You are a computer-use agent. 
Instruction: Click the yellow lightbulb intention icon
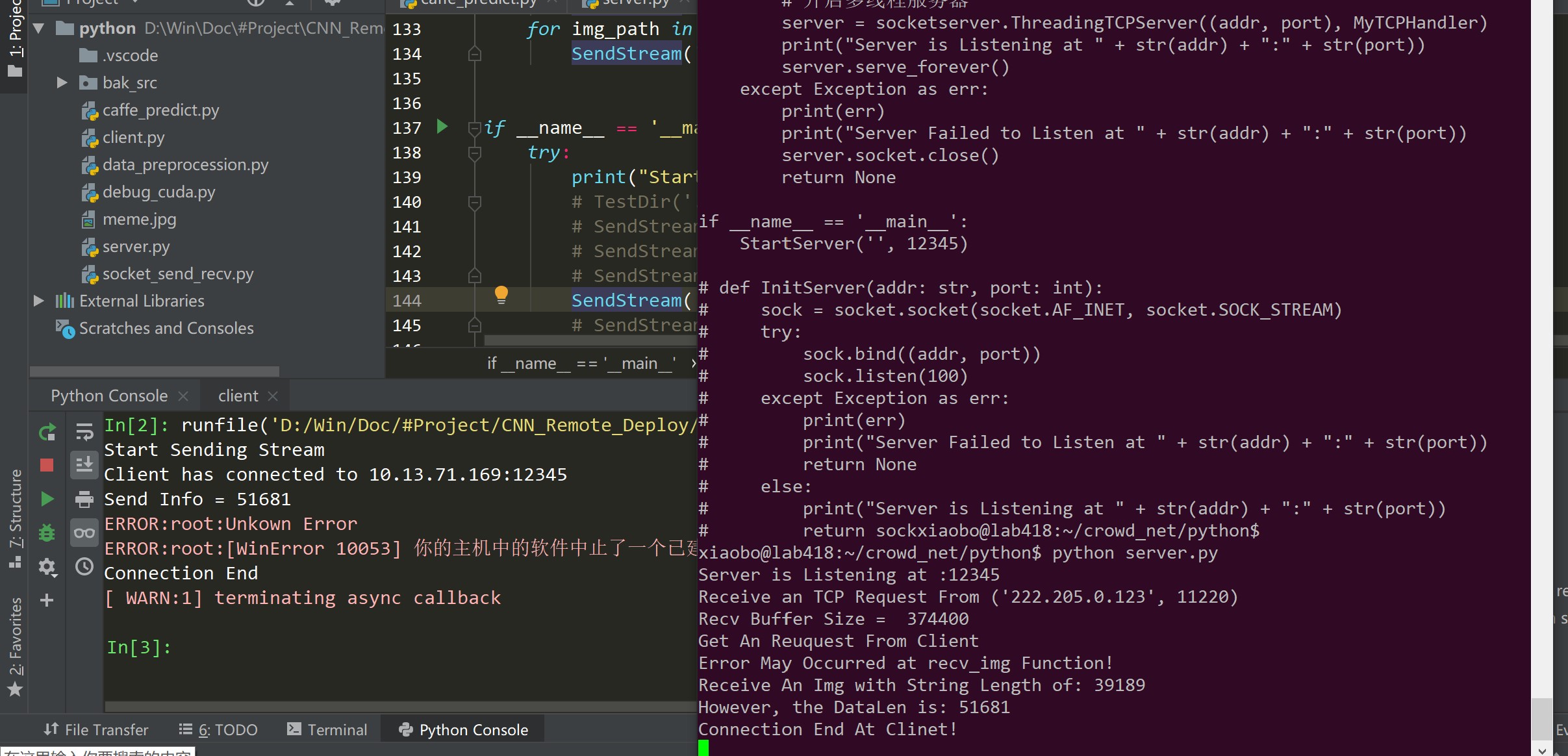pyautogui.click(x=501, y=295)
